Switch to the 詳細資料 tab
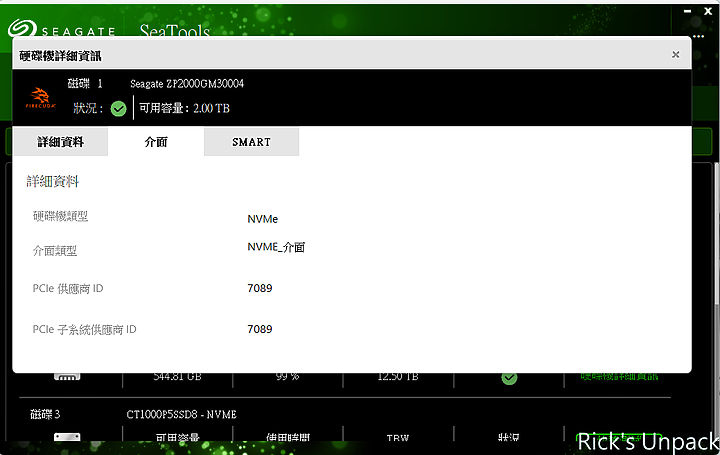Image resolution: width=720 pixels, height=455 pixels. click(61, 142)
